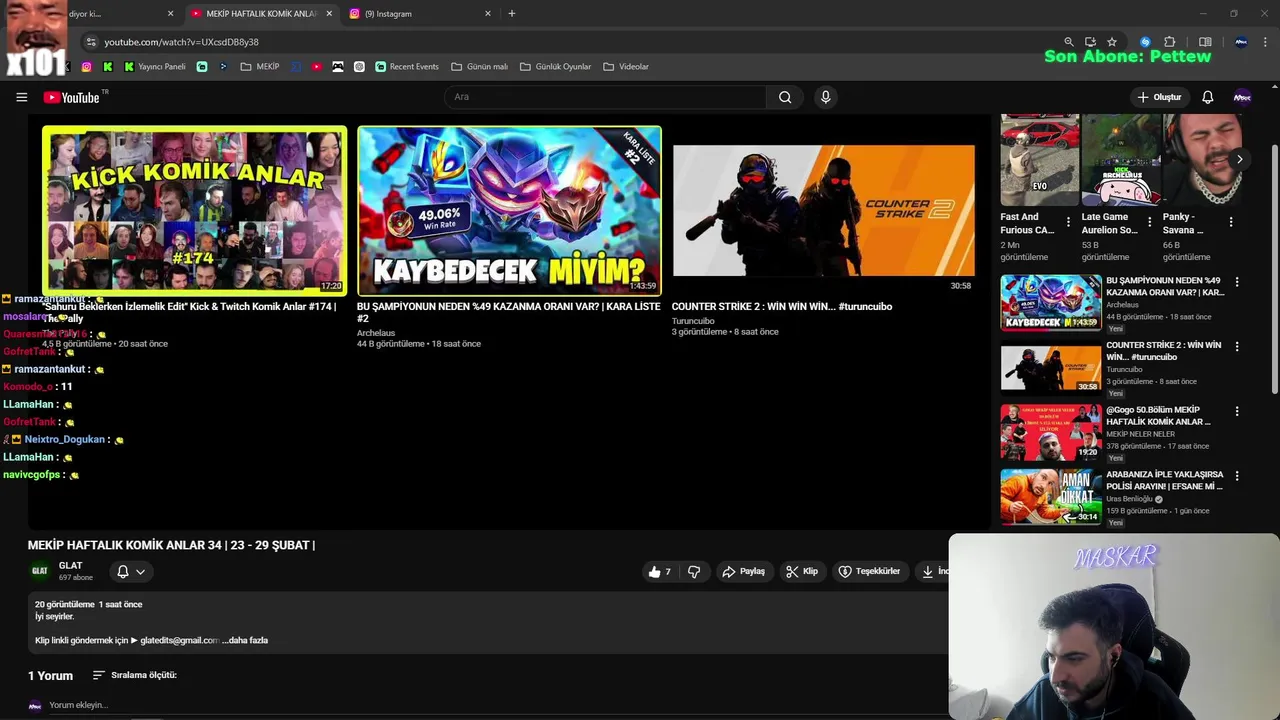
Task: Open YouTube notifications bell
Action: pyautogui.click(x=1207, y=97)
